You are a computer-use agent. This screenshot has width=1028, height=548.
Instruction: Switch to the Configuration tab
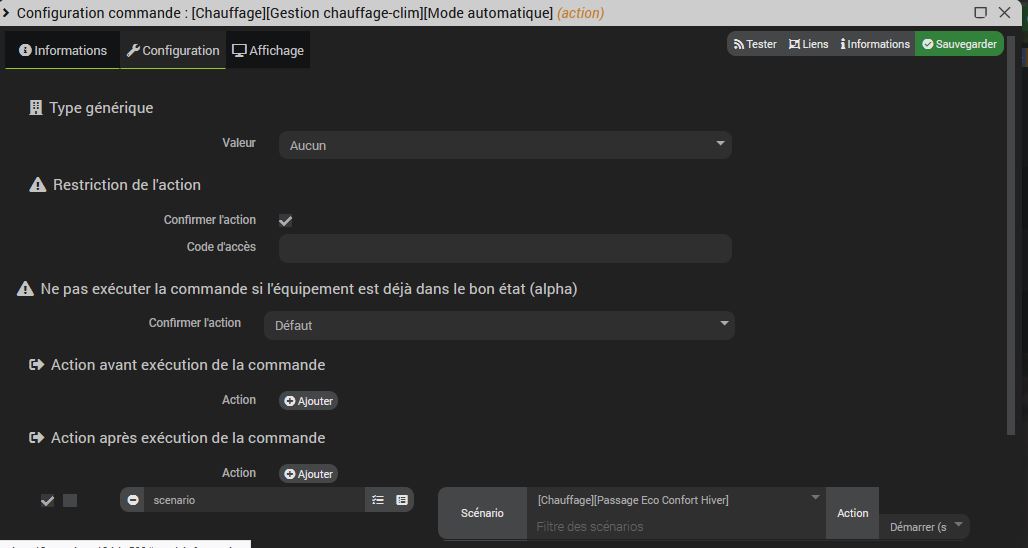click(173, 50)
